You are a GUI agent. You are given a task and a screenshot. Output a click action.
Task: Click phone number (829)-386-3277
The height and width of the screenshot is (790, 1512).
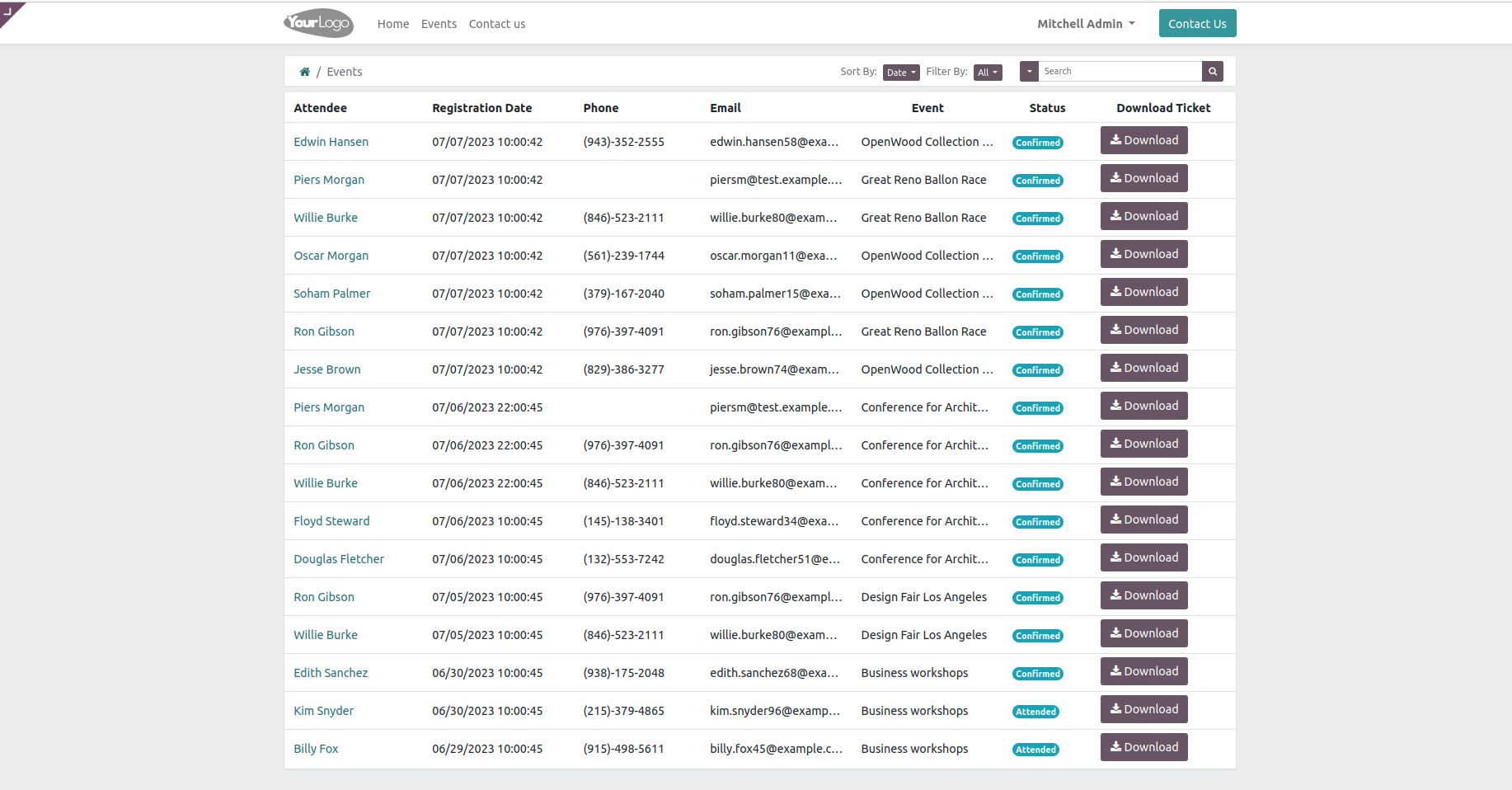click(623, 369)
